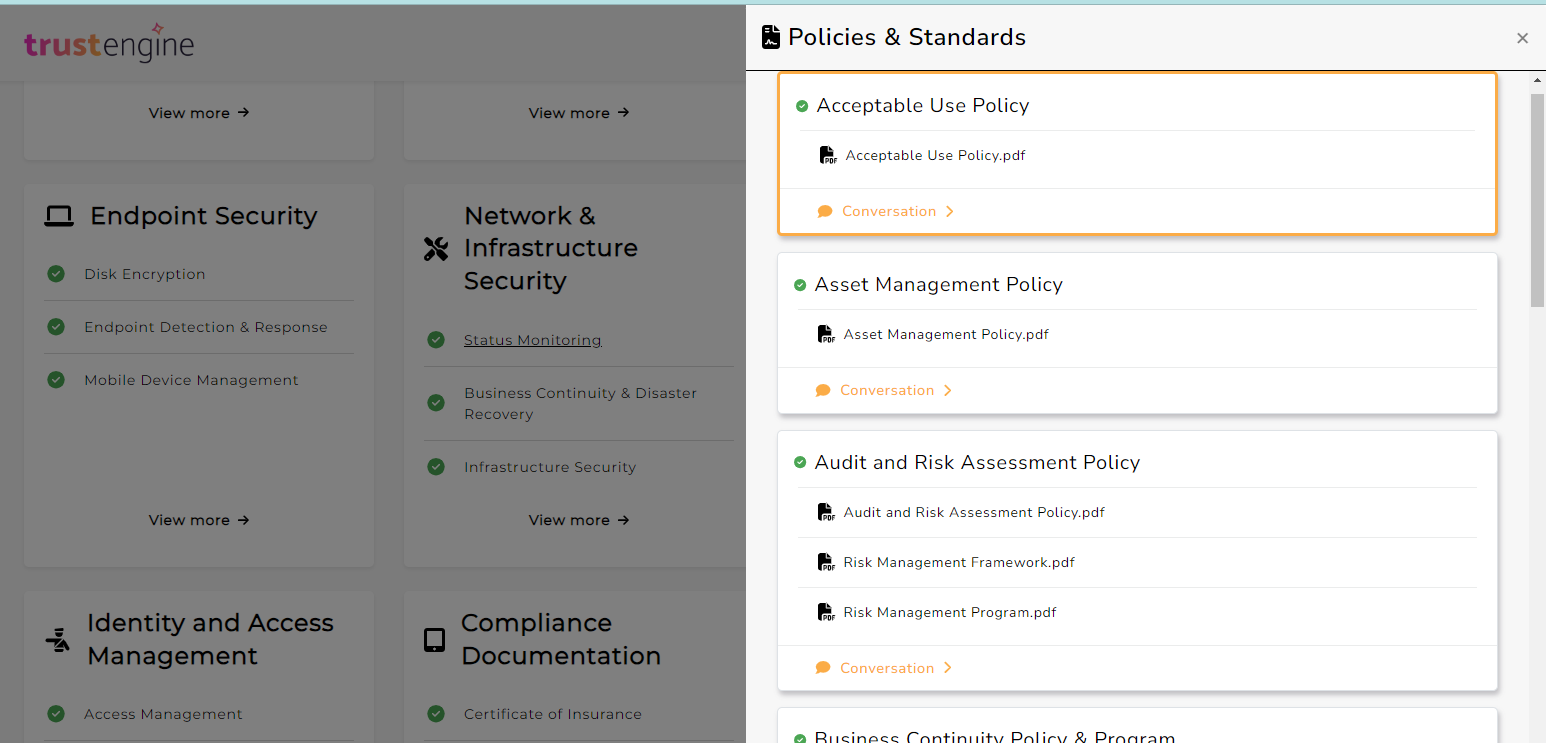Select Disk Encryption item
Image resolution: width=1546 pixels, height=743 pixels.
click(145, 274)
